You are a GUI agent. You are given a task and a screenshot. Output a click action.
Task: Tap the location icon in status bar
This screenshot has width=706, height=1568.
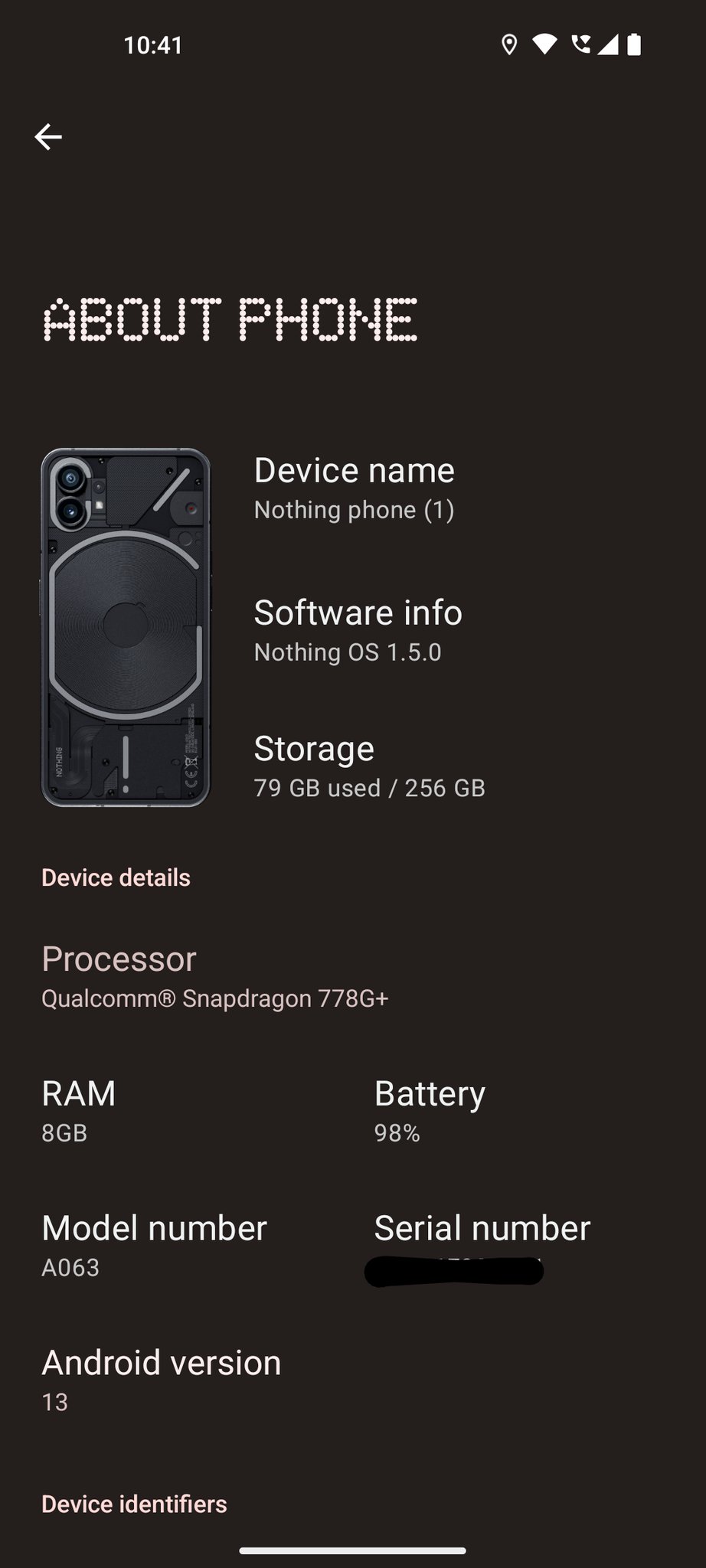coord(509,45)
